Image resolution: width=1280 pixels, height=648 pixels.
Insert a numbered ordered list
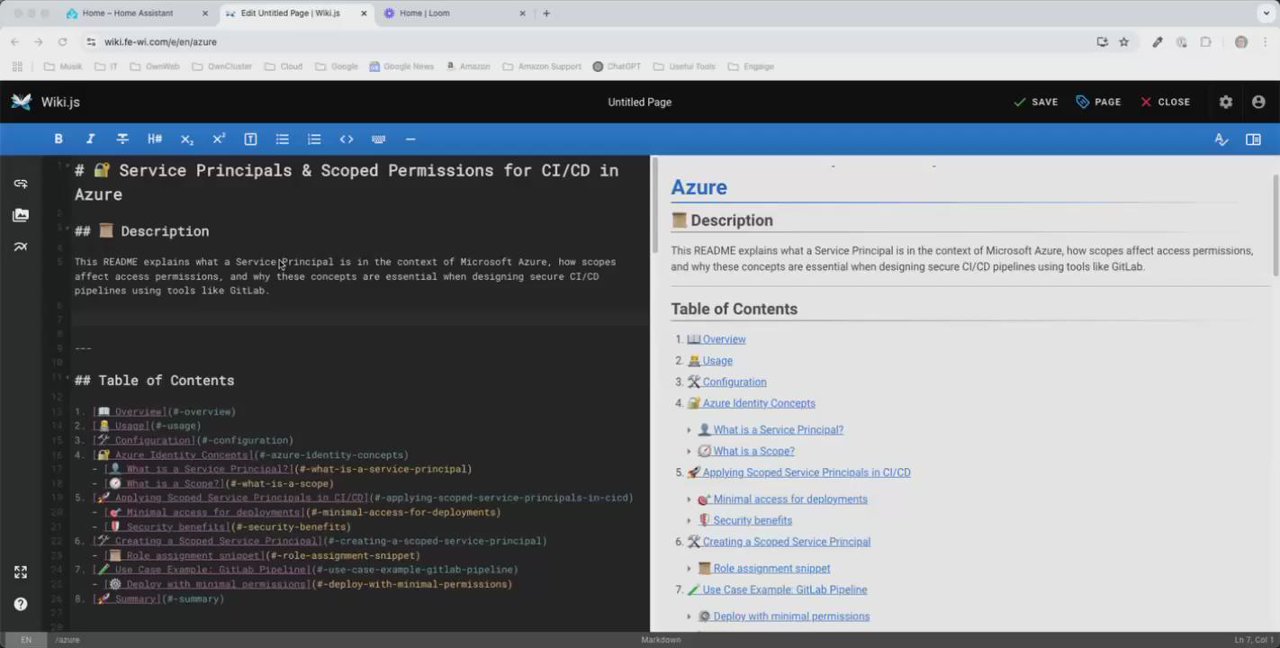point(314,139)
